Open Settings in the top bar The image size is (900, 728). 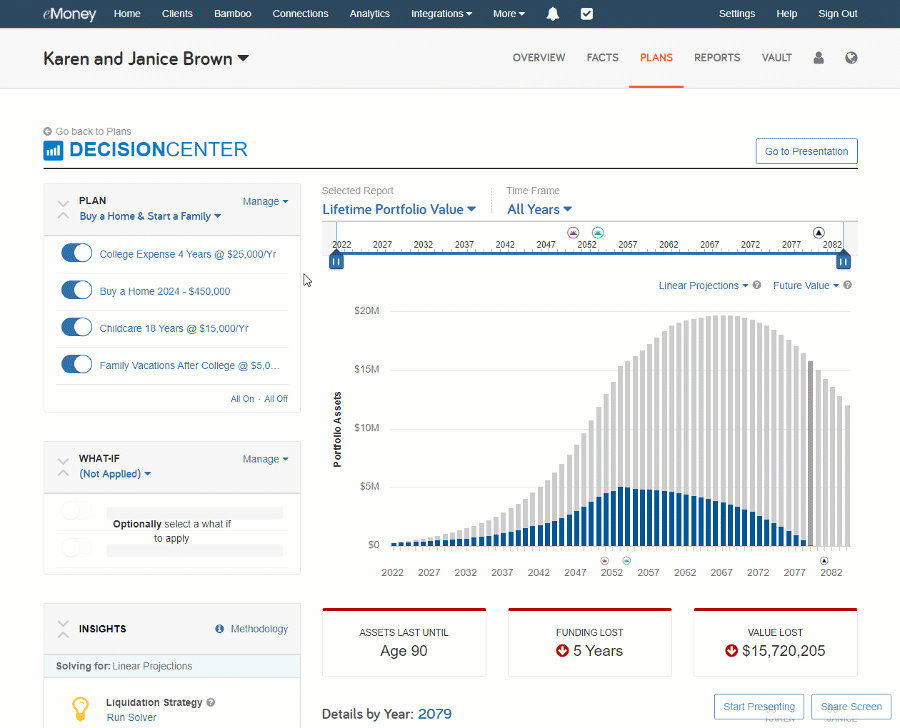[x=737, y=14]
